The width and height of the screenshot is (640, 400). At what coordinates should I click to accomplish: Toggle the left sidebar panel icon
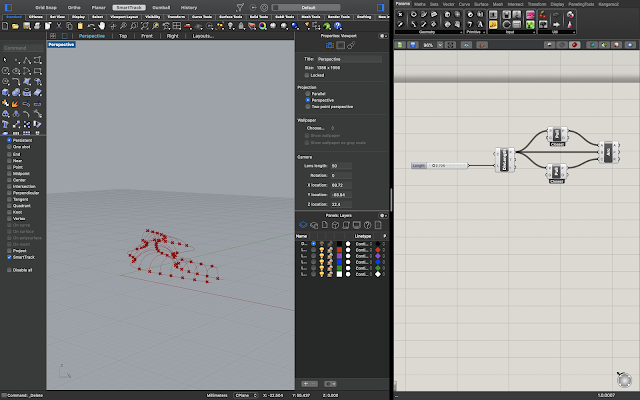coord(8,7)
